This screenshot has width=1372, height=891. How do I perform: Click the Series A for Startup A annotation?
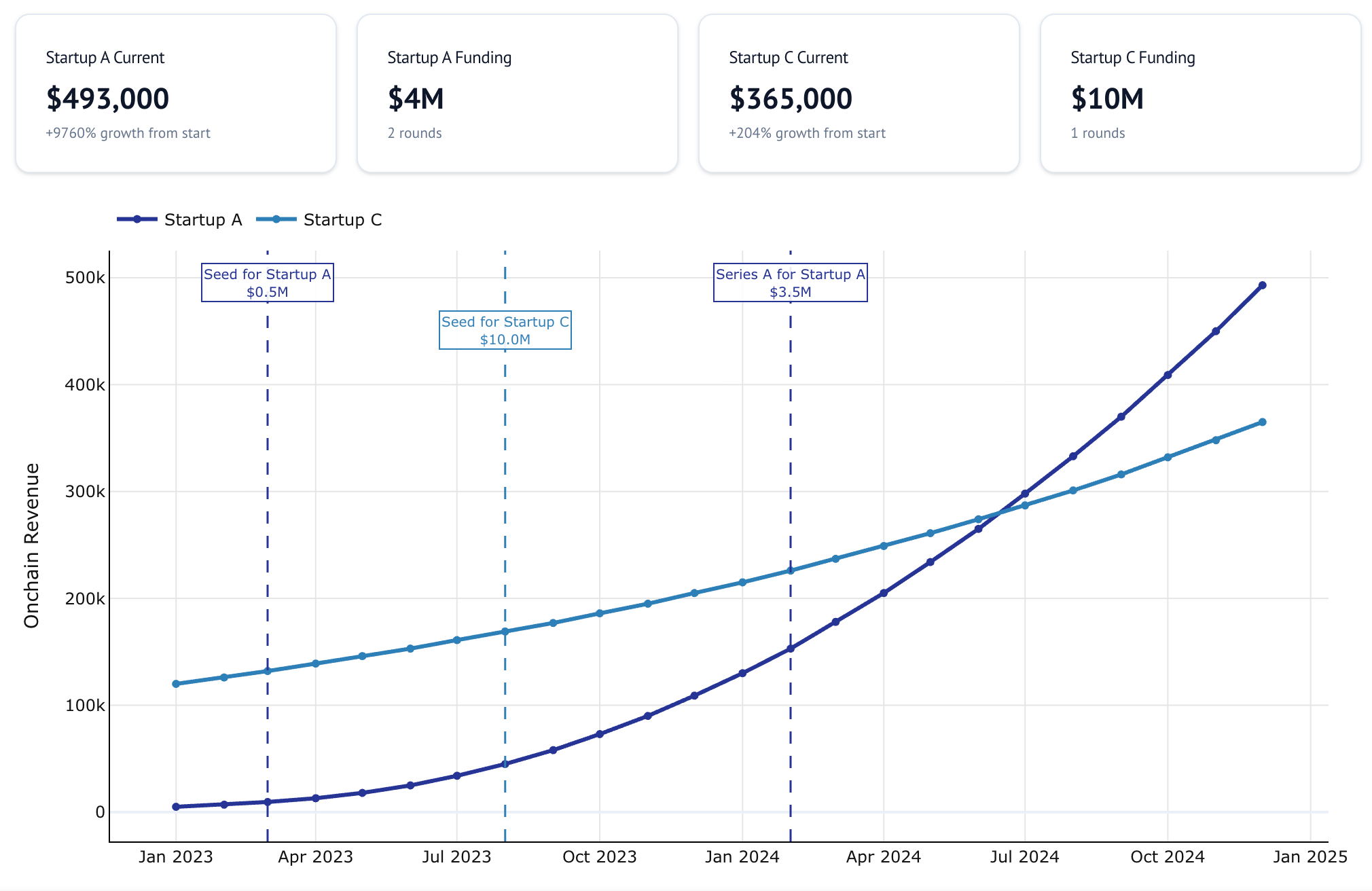(791, 283)
